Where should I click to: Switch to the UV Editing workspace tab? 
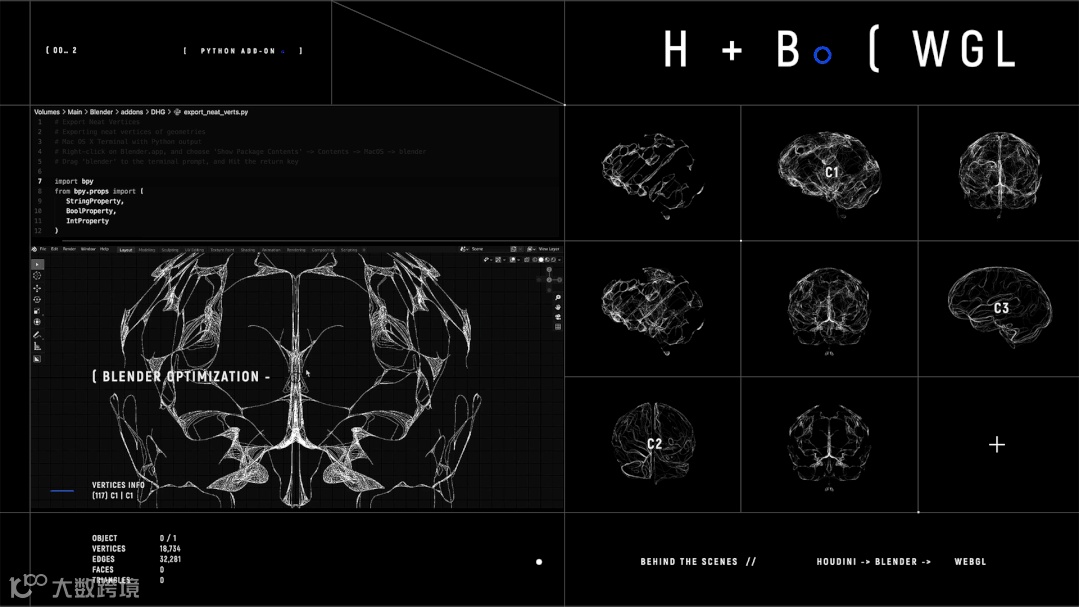tap(195, 250)
